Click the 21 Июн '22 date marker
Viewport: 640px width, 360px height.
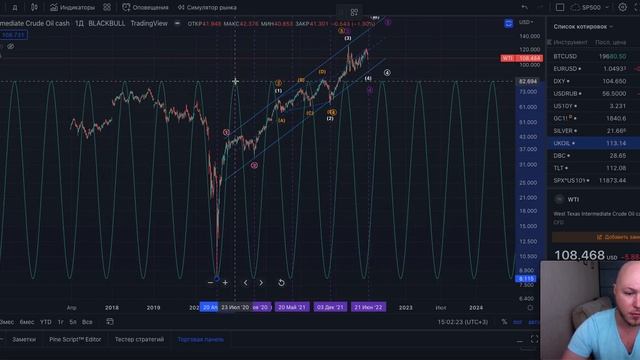click(x=368, y=307)
